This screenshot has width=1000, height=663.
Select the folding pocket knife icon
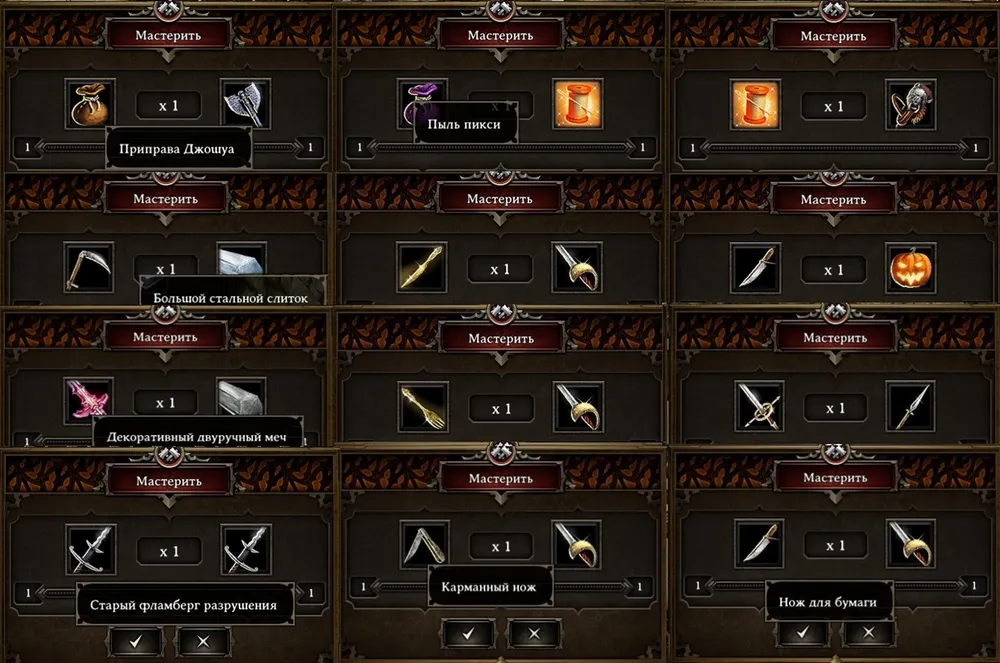(424, 545)
